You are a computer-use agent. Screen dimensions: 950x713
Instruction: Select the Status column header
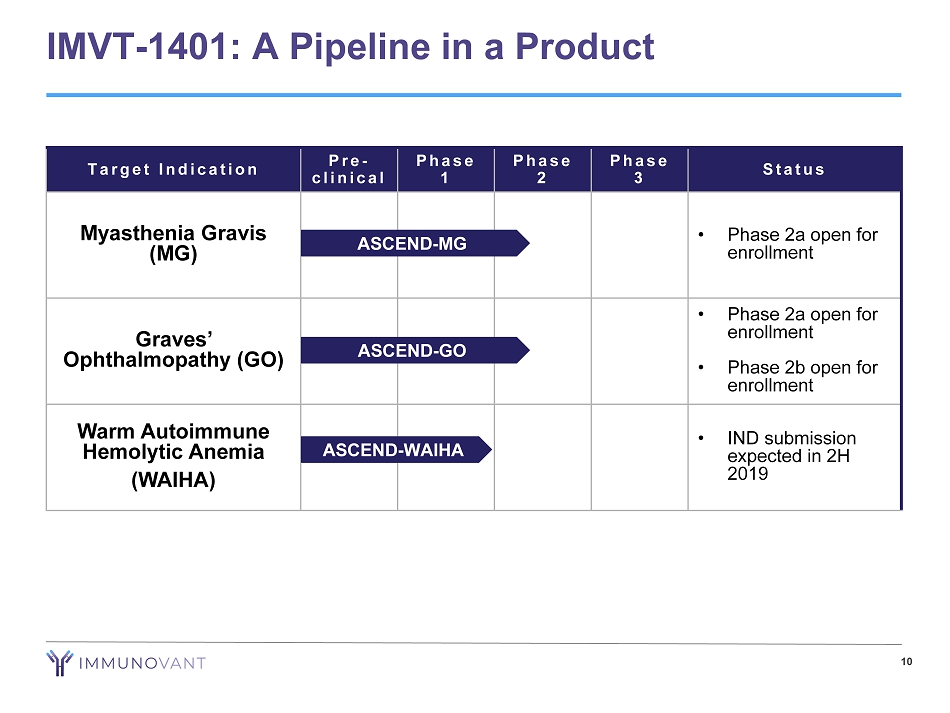tap(794, 169)
